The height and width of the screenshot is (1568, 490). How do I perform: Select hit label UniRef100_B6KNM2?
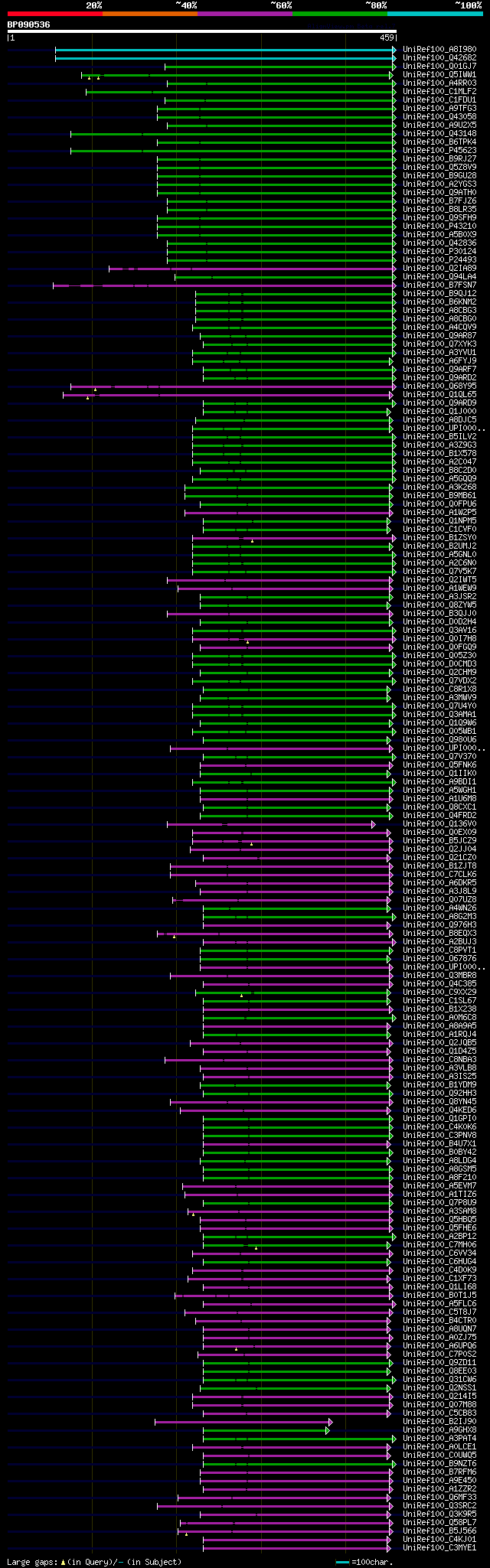439,302
